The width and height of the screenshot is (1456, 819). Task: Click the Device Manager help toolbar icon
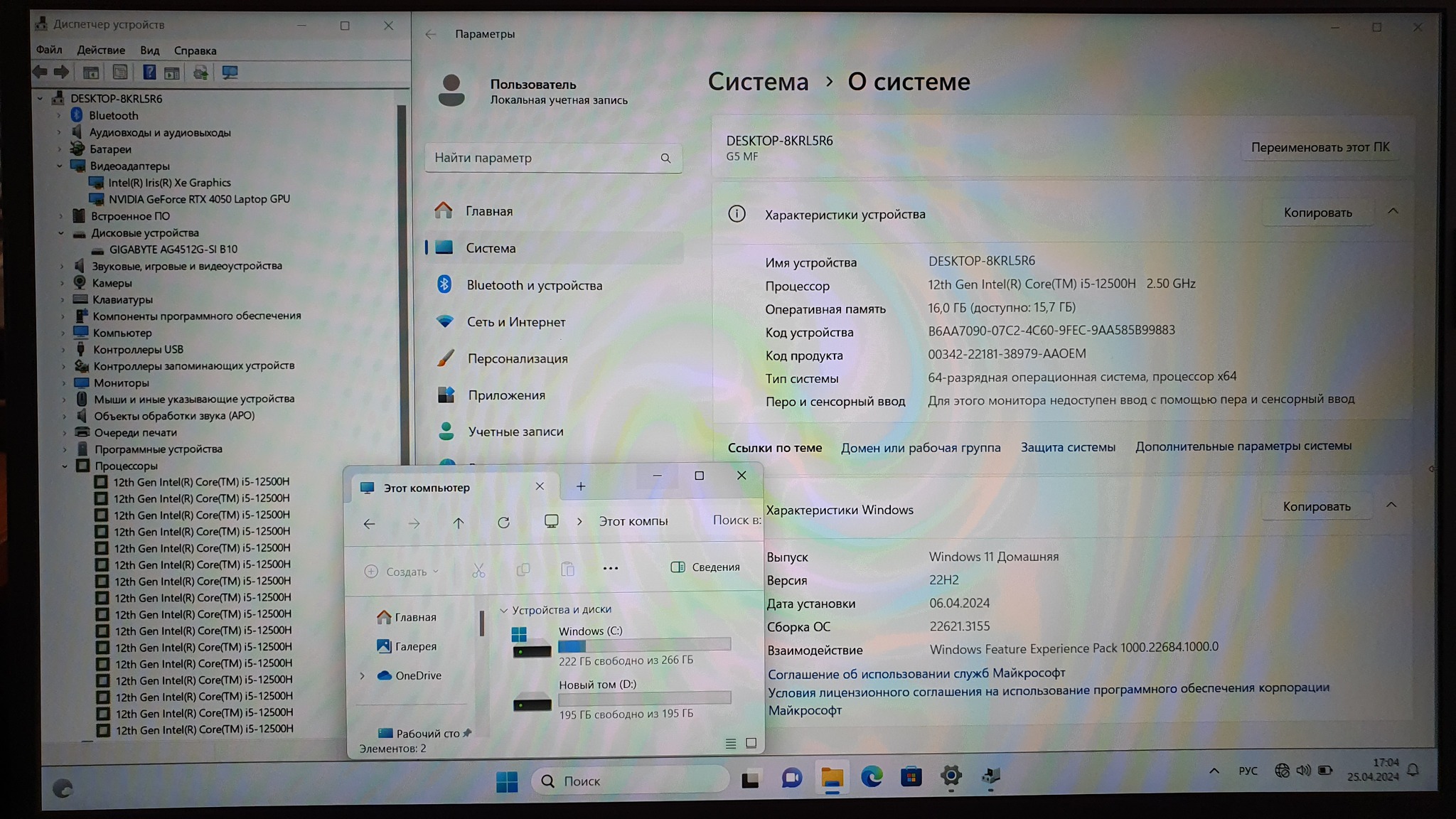[149, 73]
